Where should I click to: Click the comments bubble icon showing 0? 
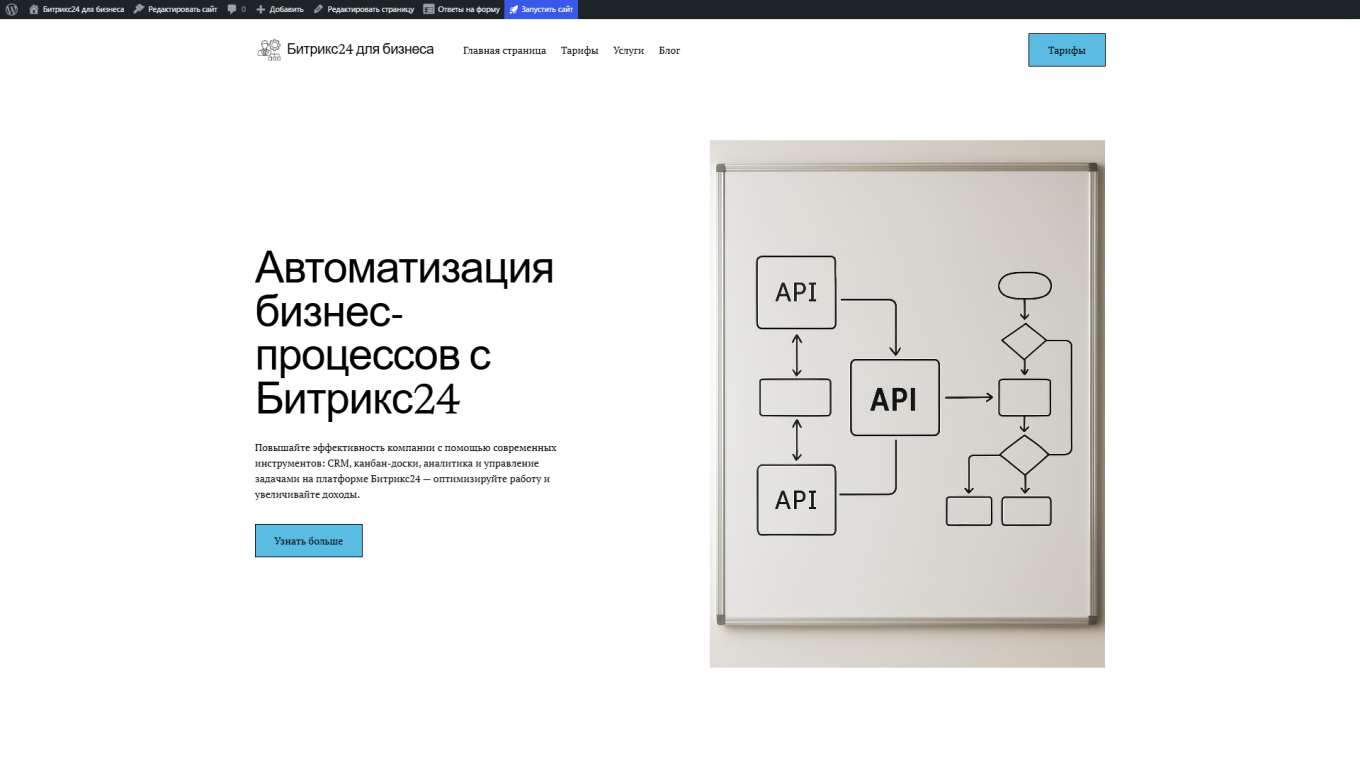[x=234, y=9]
